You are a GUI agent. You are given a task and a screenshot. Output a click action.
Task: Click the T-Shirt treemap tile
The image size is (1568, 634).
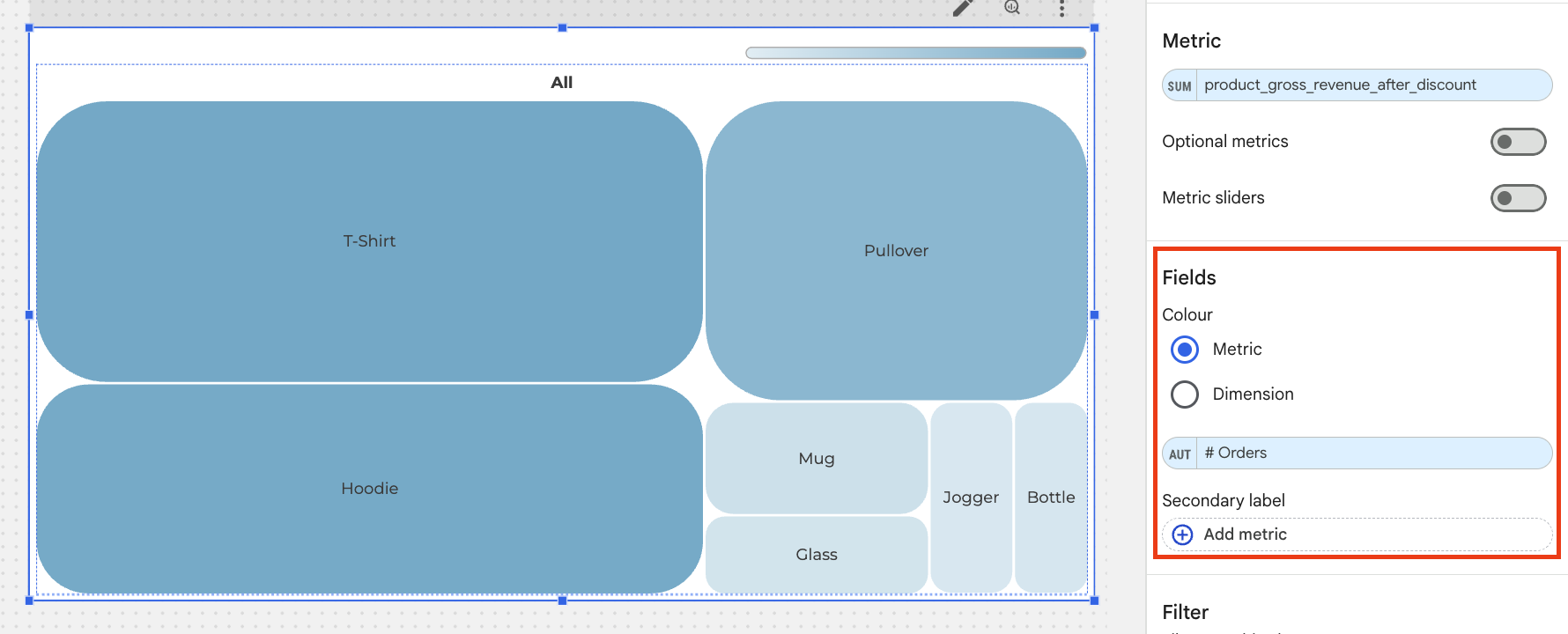click(369, 241)
